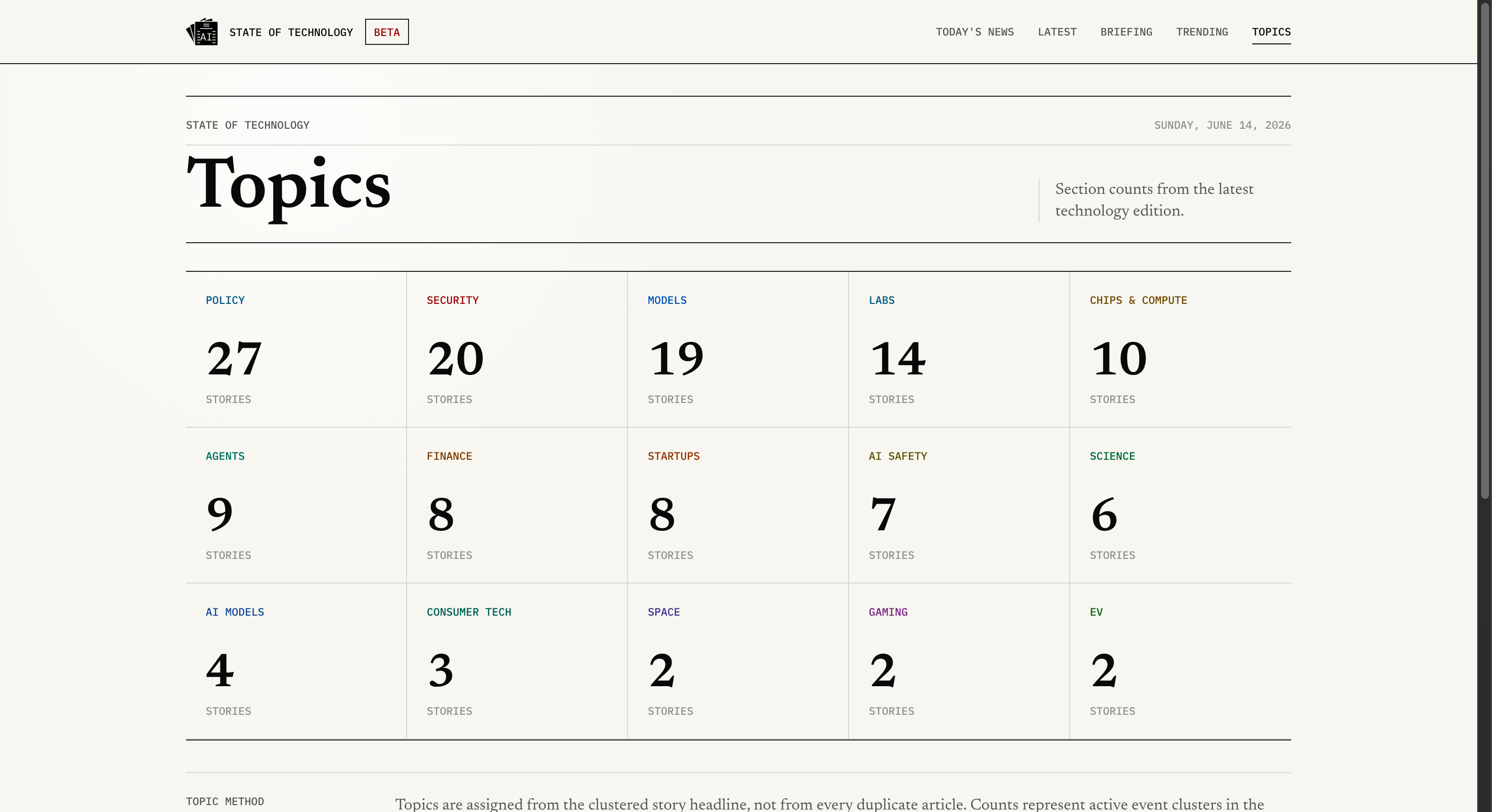Click the AI newspaper logo icon

tap(202, 32)
